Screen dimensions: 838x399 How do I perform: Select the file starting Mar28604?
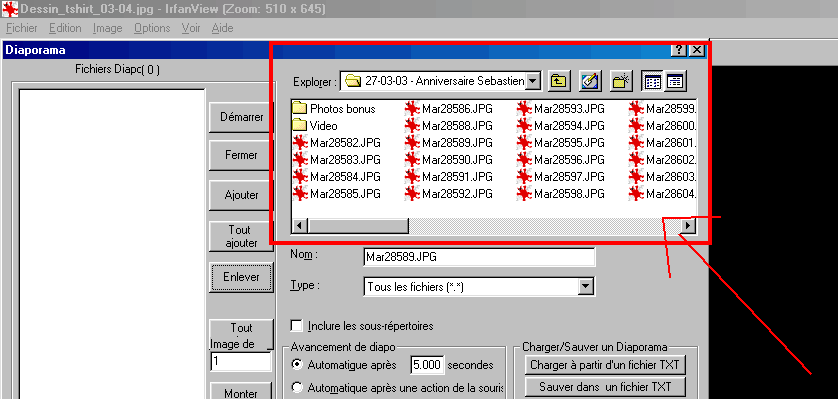click(x=663, y=194)
